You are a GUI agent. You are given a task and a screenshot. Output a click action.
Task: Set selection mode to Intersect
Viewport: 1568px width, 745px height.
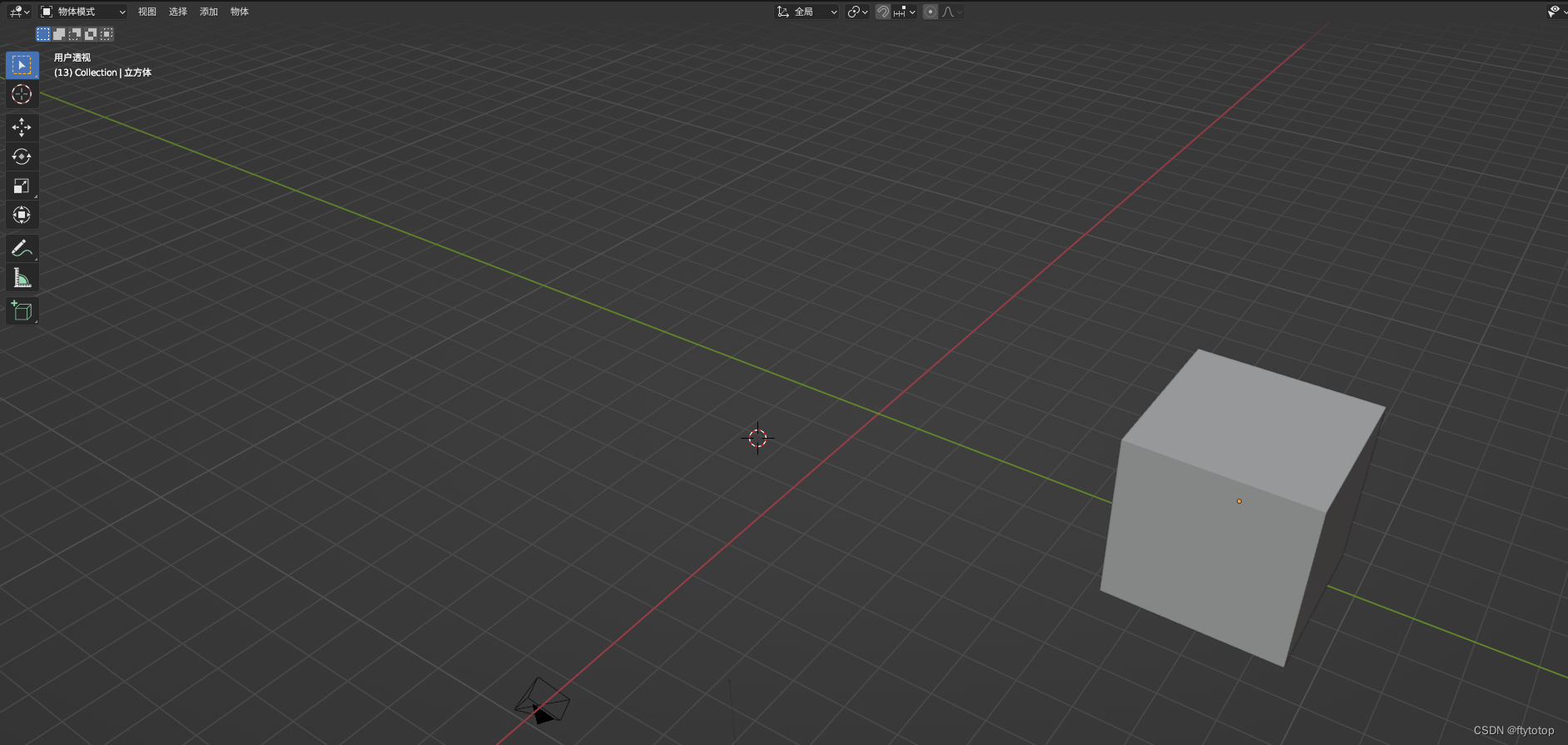(107, 34)
